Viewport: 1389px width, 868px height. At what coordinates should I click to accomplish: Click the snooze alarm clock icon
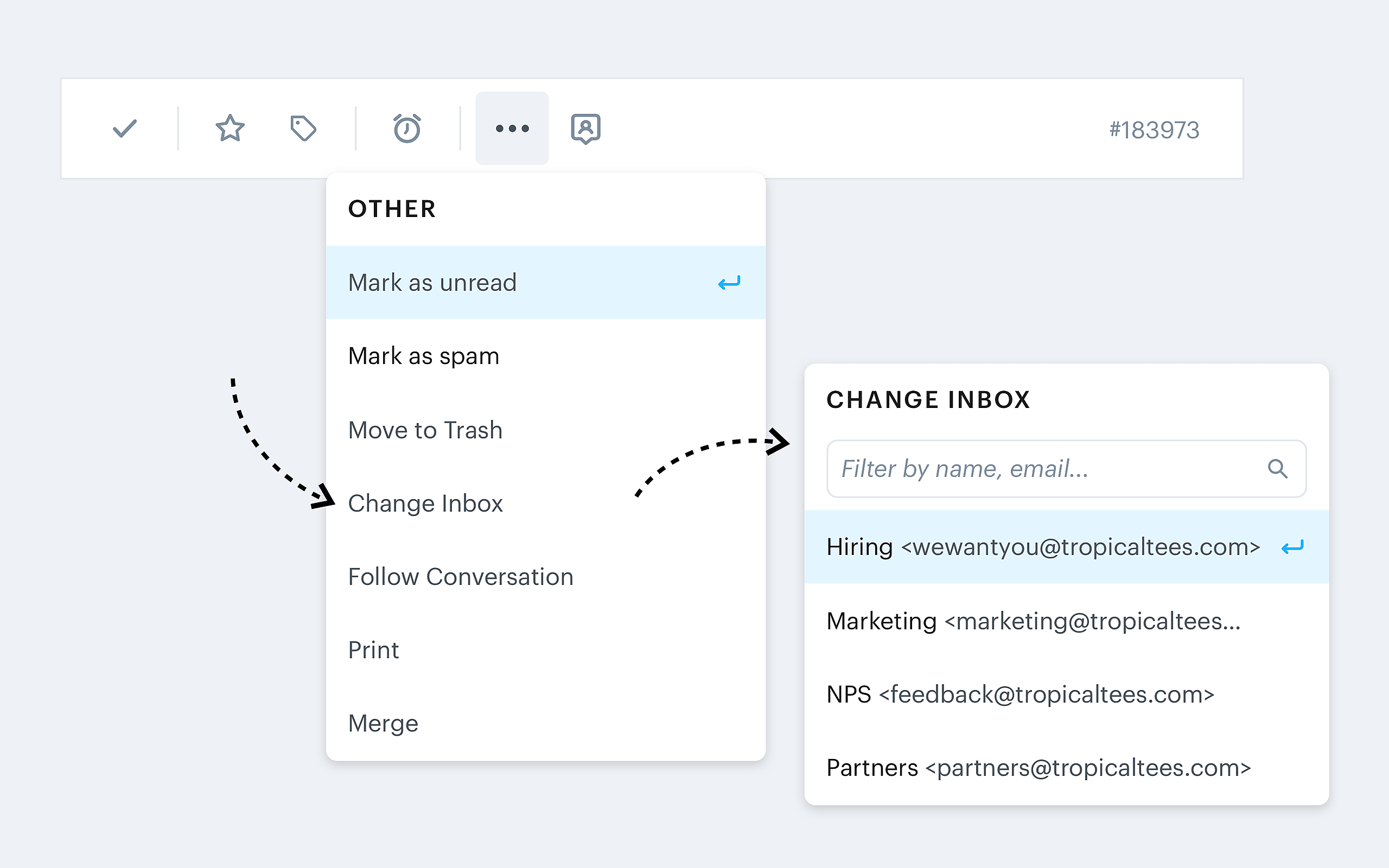(407, 128)
